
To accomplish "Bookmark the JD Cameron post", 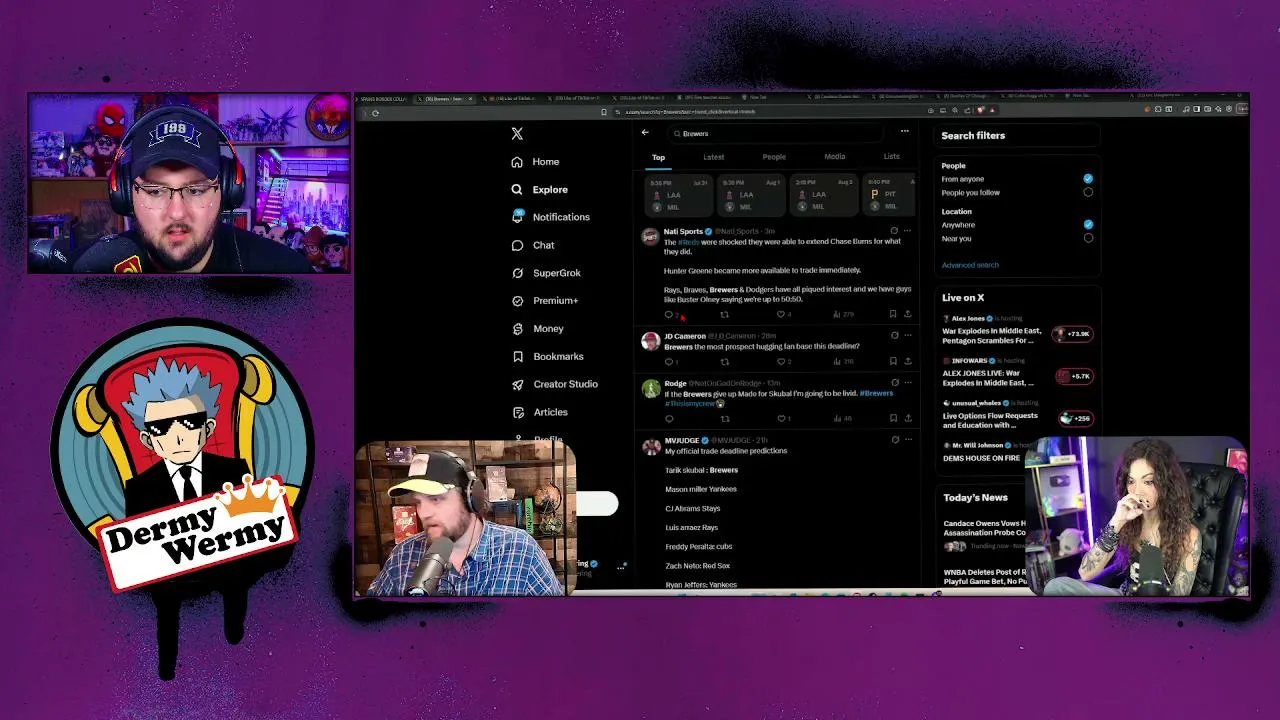I will click(893, 362).
